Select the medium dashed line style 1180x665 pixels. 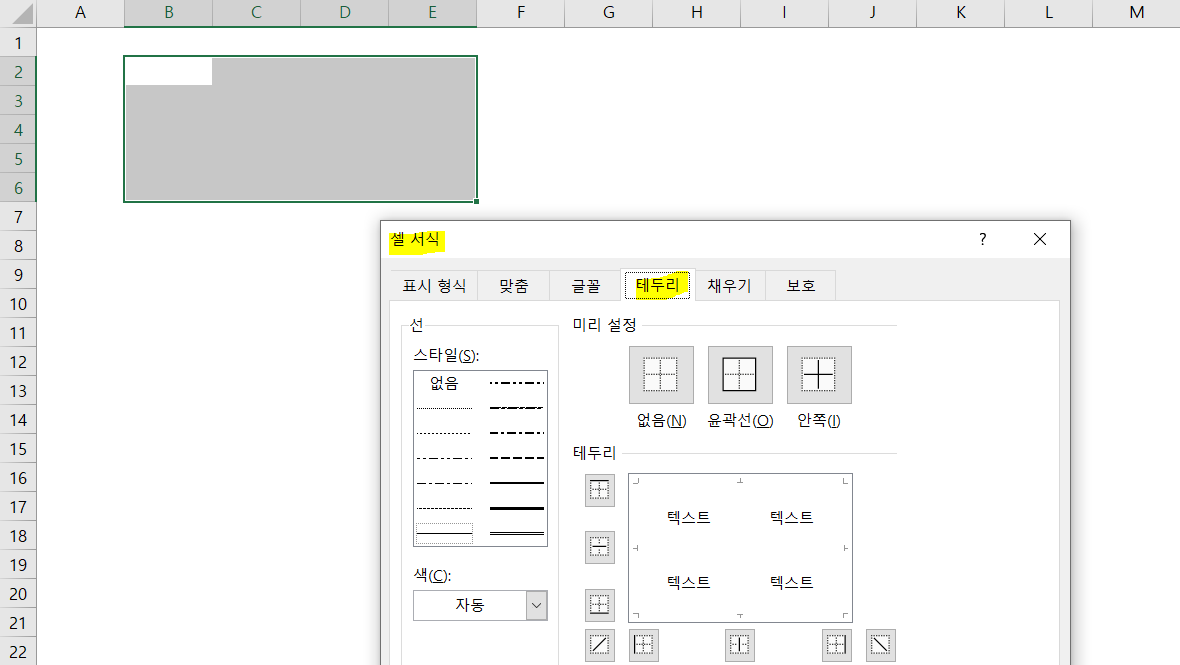517,458
